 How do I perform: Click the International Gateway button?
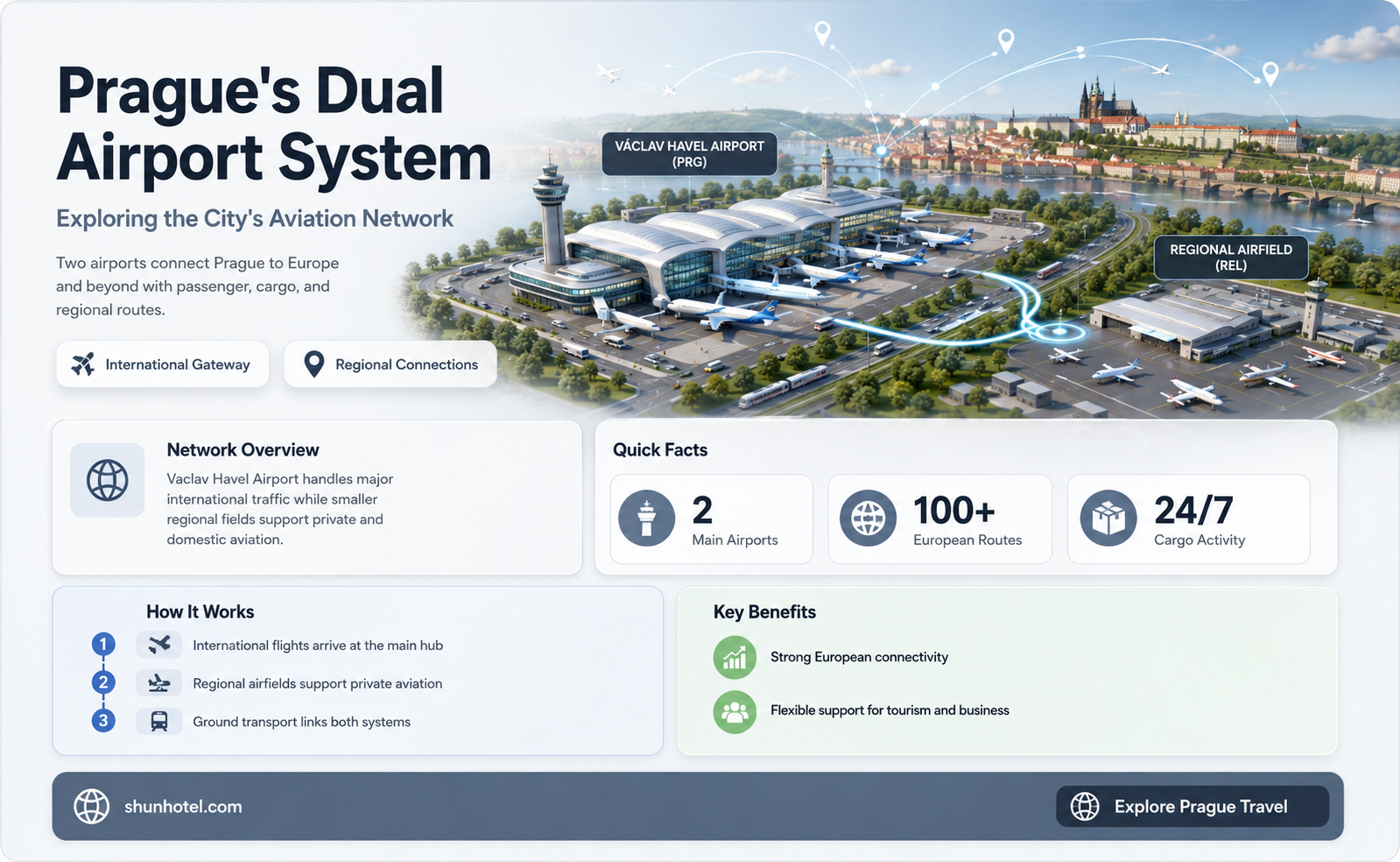coord(162,364)
